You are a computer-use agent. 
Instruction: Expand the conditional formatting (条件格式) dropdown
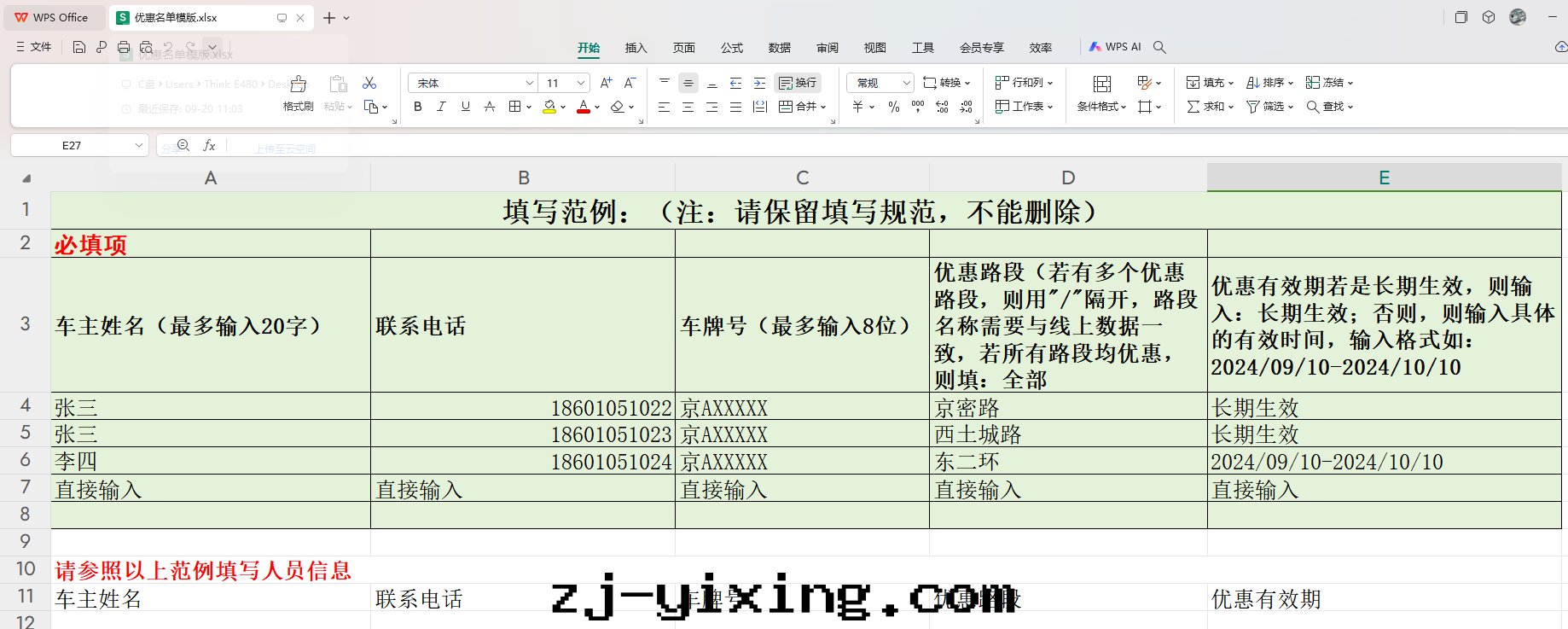click(1124, 107)
